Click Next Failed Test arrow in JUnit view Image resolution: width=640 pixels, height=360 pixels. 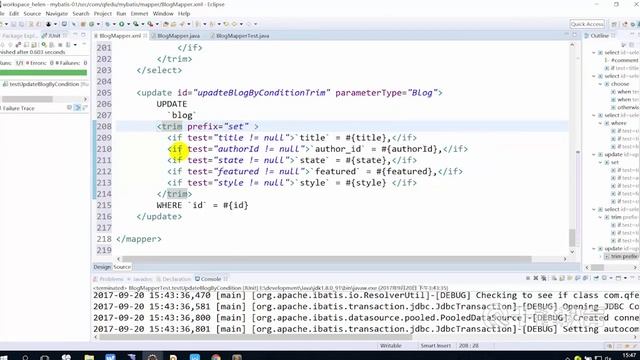click(x=2, y=45)
